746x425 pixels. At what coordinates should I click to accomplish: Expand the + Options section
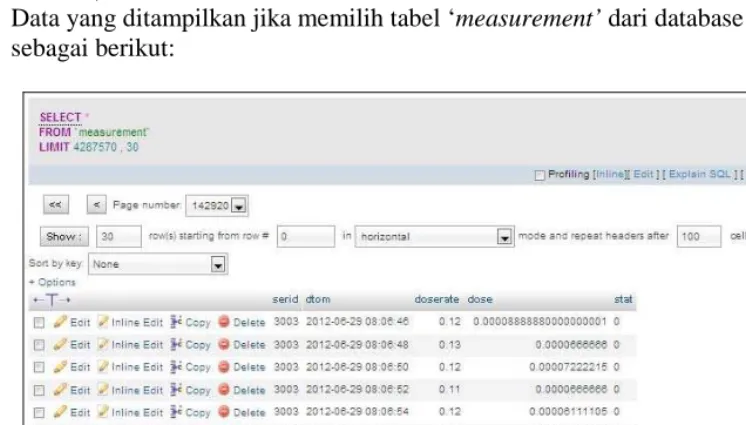coord(52,282)
